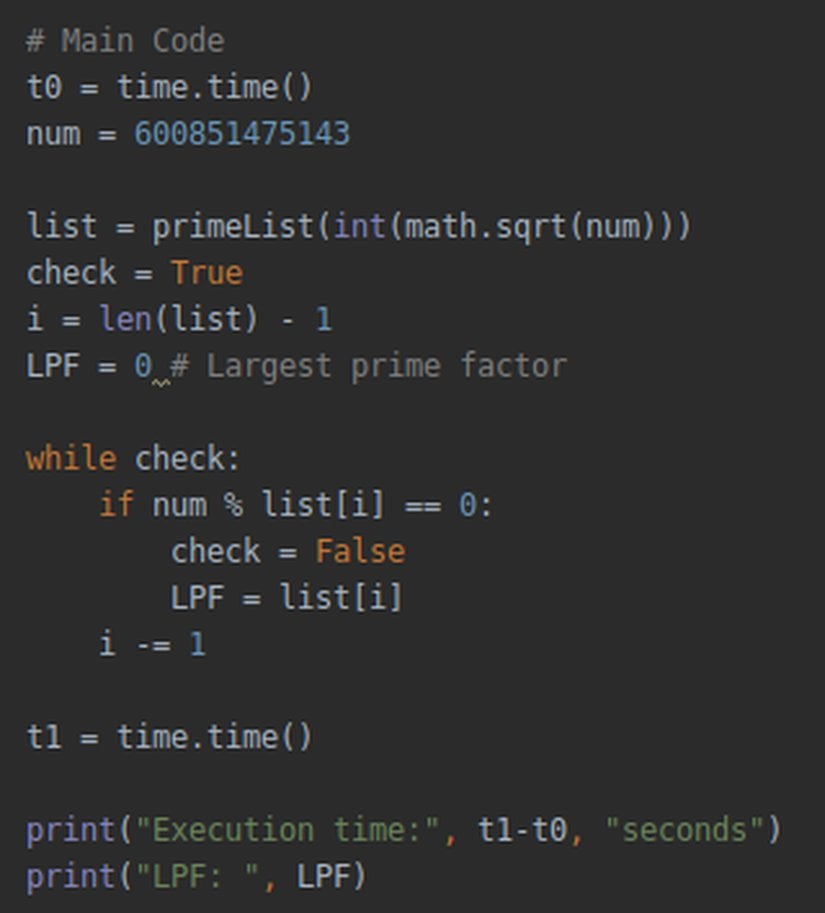Click the t0 variable on the second line
Viewport: 825px width, 913px height.
click(44, 88)
